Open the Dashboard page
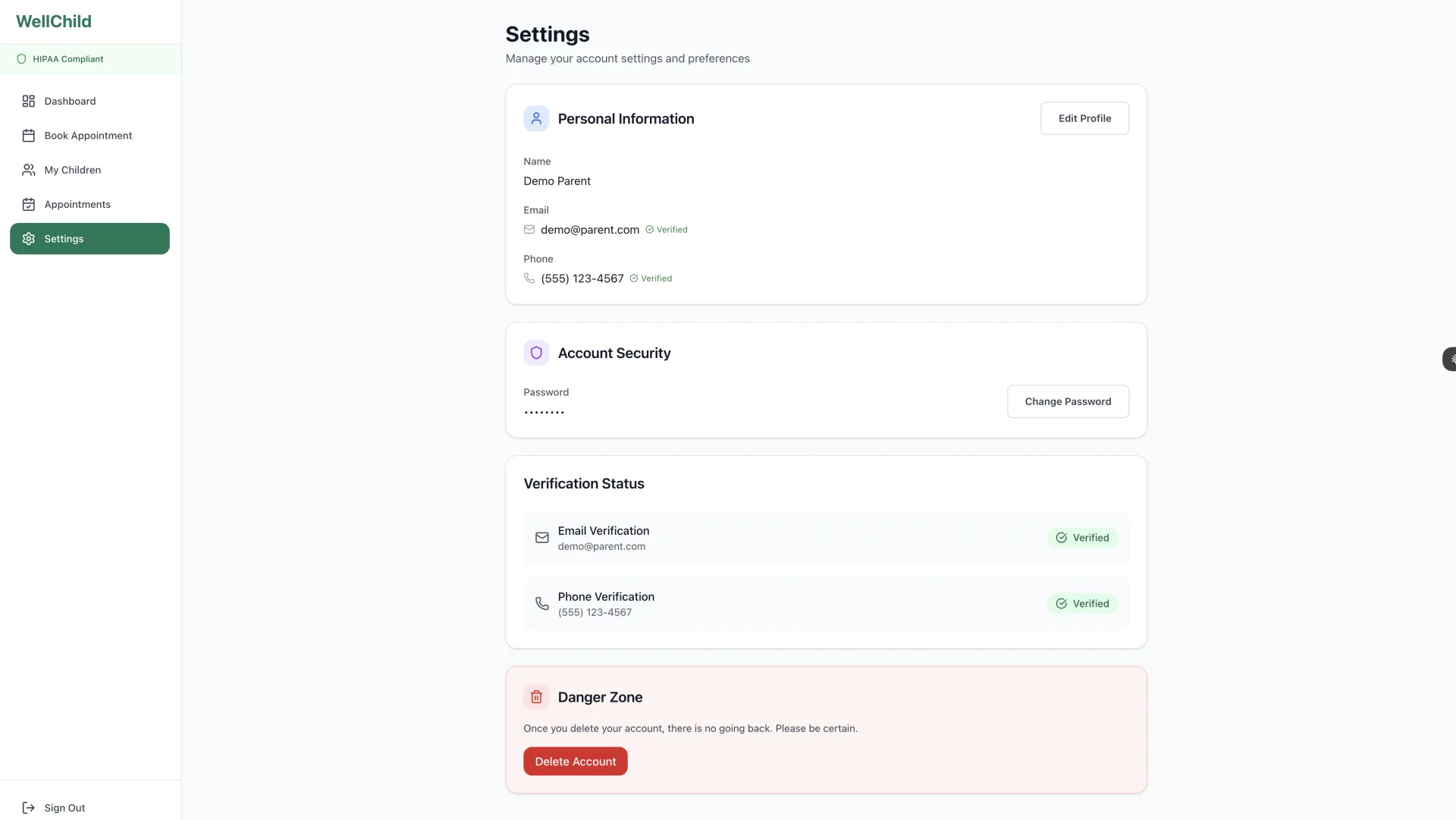 click(x=70, y=101)
